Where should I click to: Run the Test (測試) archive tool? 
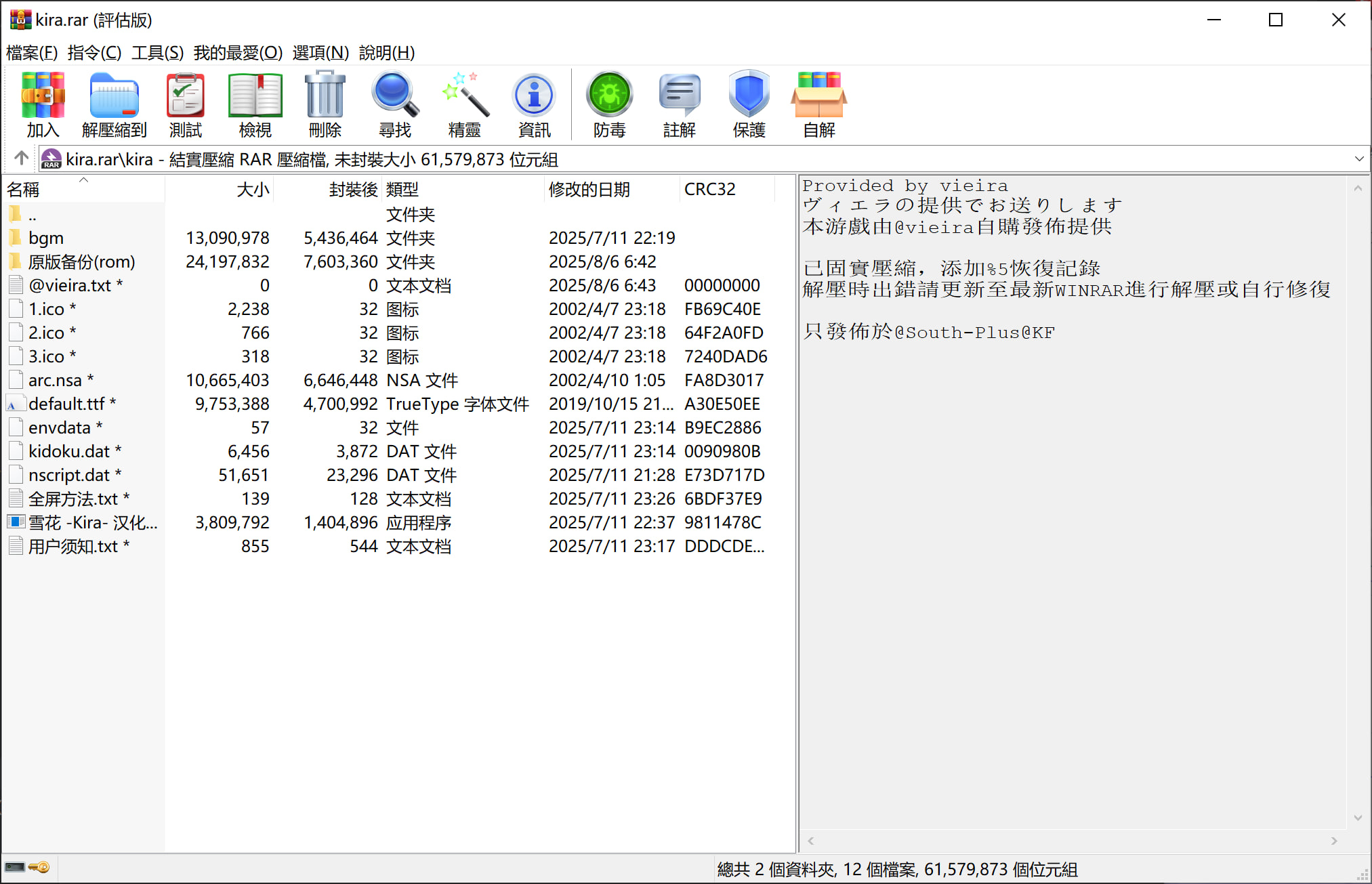[x=185, y=104]
